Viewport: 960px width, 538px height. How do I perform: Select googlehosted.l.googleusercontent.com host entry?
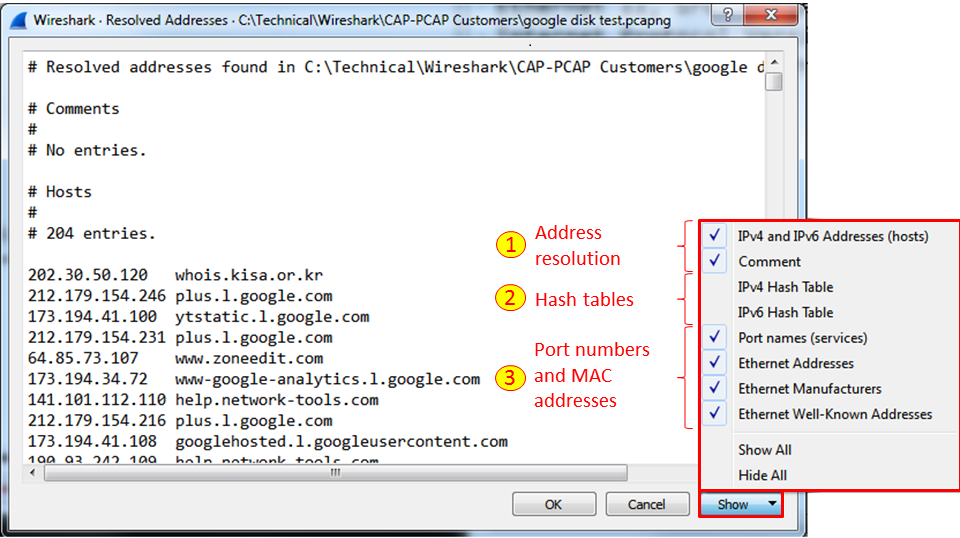(341, 442)
